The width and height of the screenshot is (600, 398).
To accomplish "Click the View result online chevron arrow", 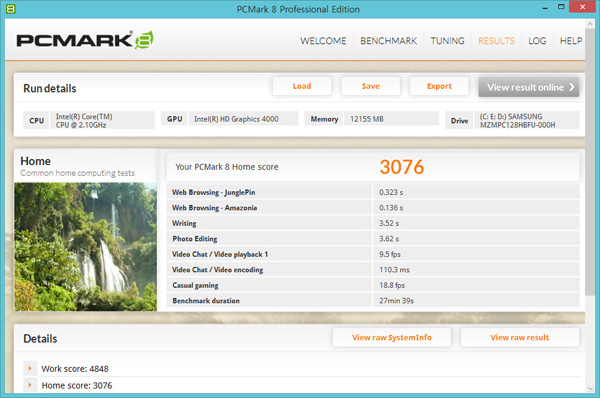I will [x=572, y=87].
